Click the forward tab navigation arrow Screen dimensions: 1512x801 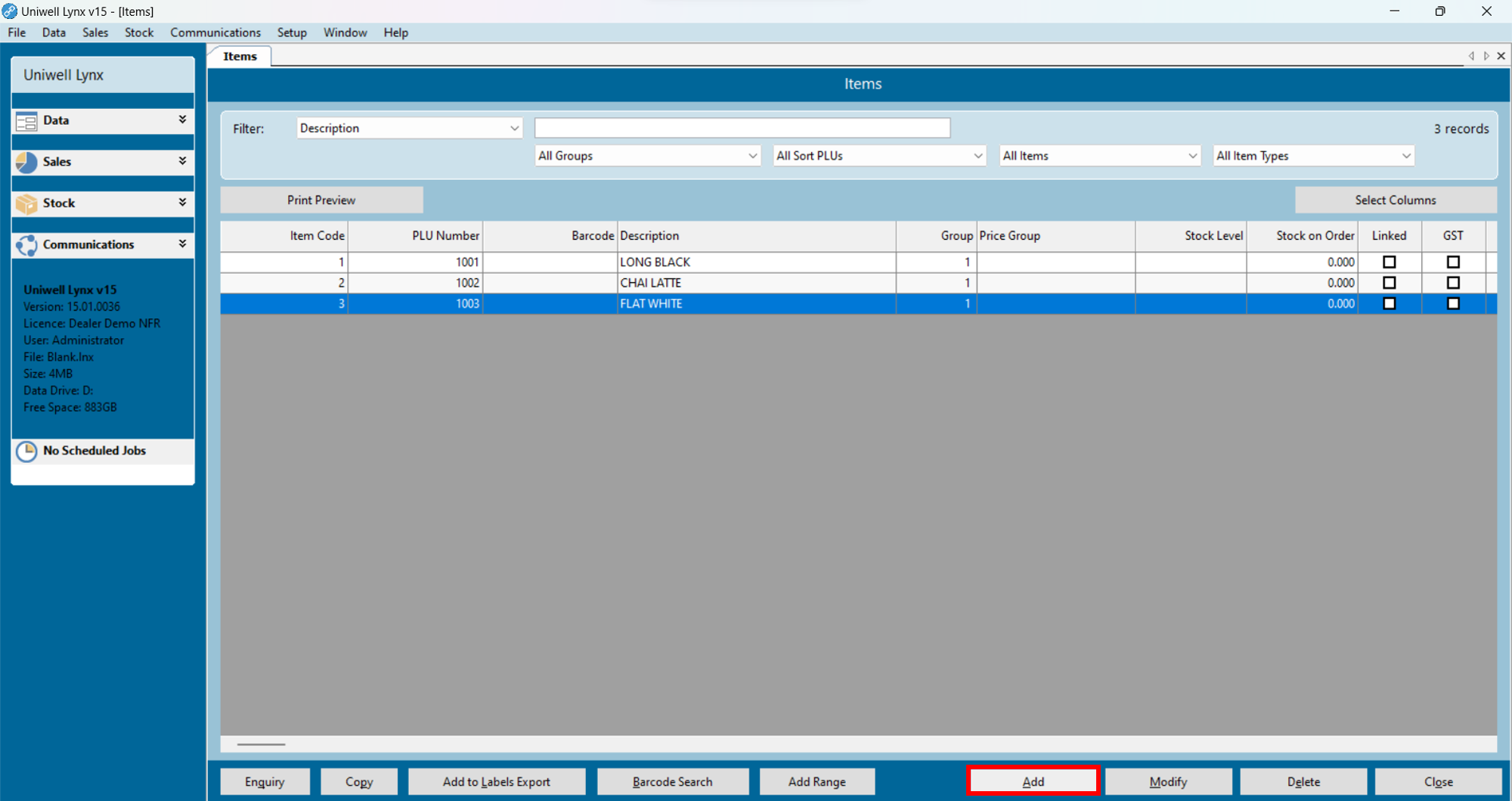(1486, 55)
